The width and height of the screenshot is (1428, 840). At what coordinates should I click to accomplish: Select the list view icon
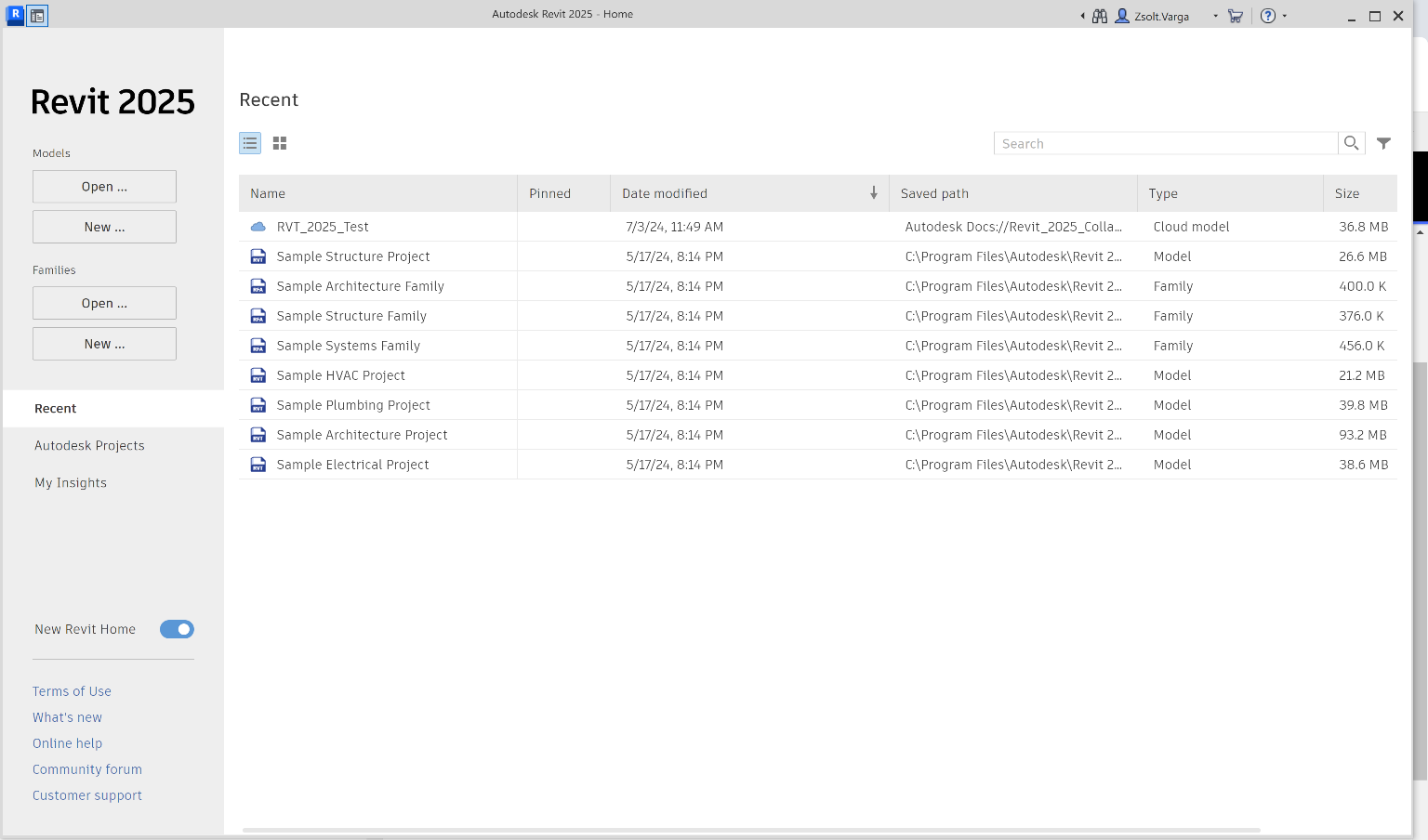[x=250, y=143]
